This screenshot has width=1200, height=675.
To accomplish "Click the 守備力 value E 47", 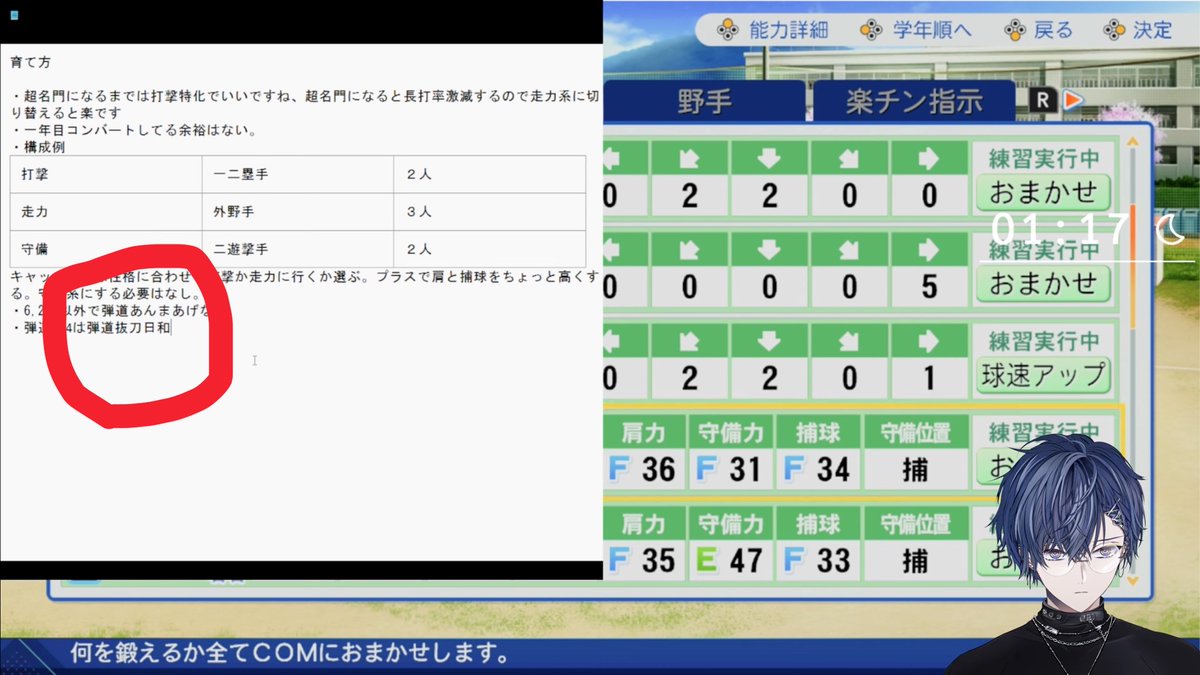I will point(729,560).
